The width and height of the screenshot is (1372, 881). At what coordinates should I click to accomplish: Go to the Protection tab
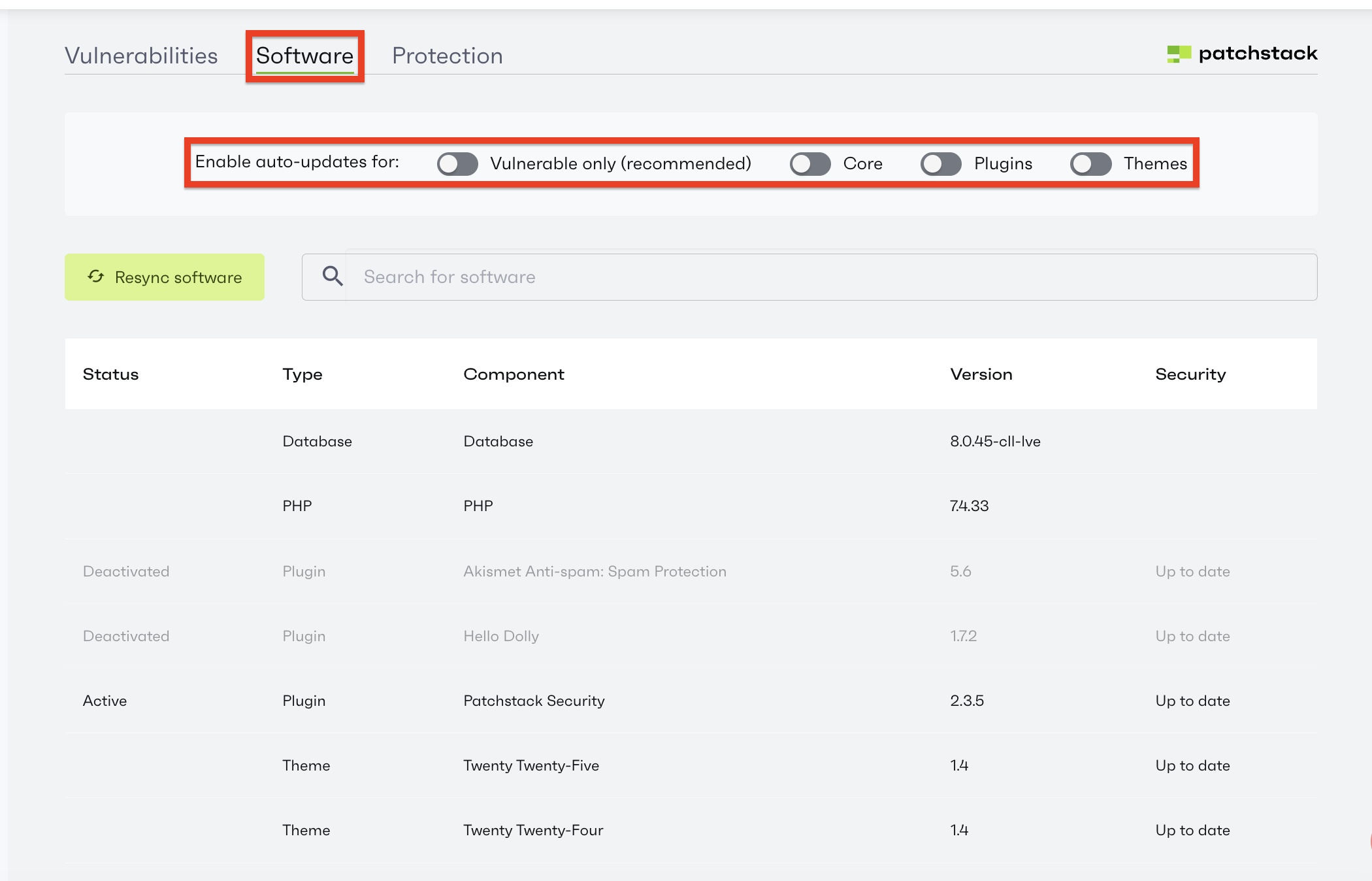pos(448,56)
